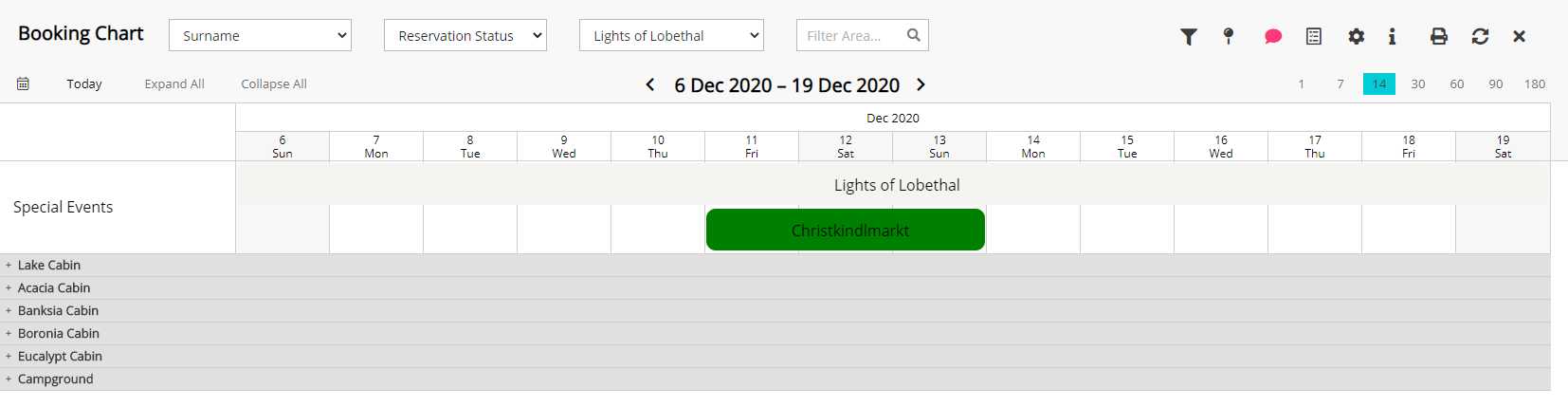This screenshot has width=1568, height=407.
Task: Print the booking chart
Action: click(x=1439, y=36)
